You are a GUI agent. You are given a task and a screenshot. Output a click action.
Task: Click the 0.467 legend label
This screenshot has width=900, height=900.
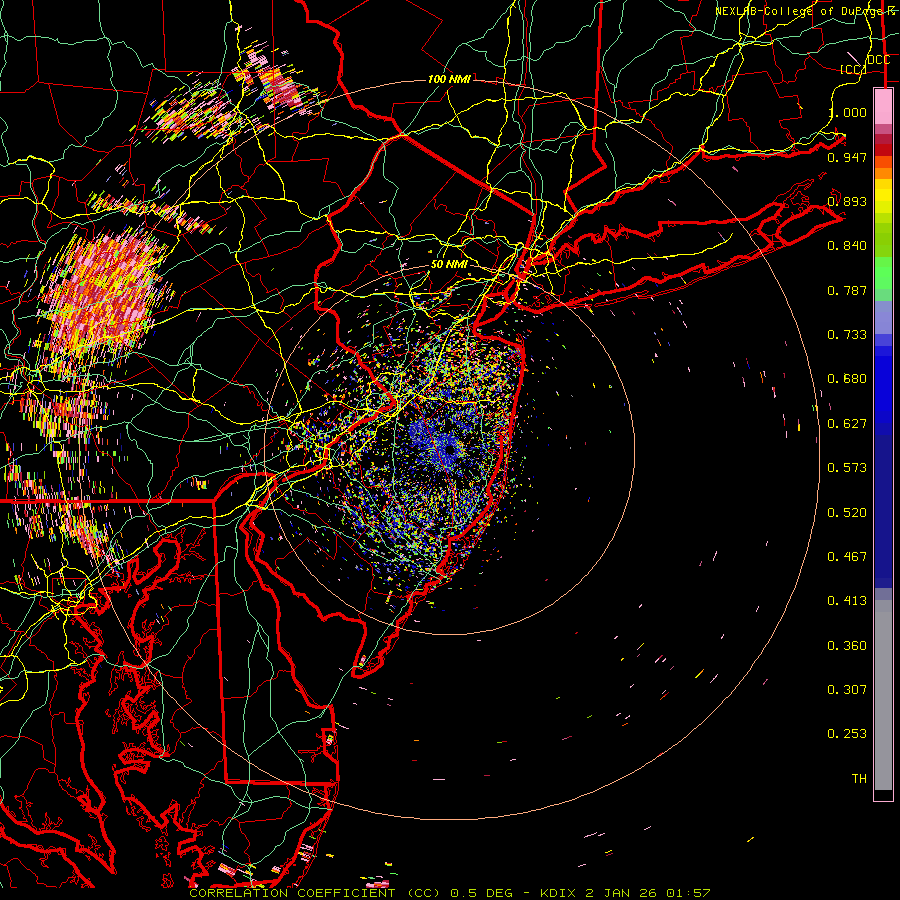pyautogui.click(x=847, y=557)
